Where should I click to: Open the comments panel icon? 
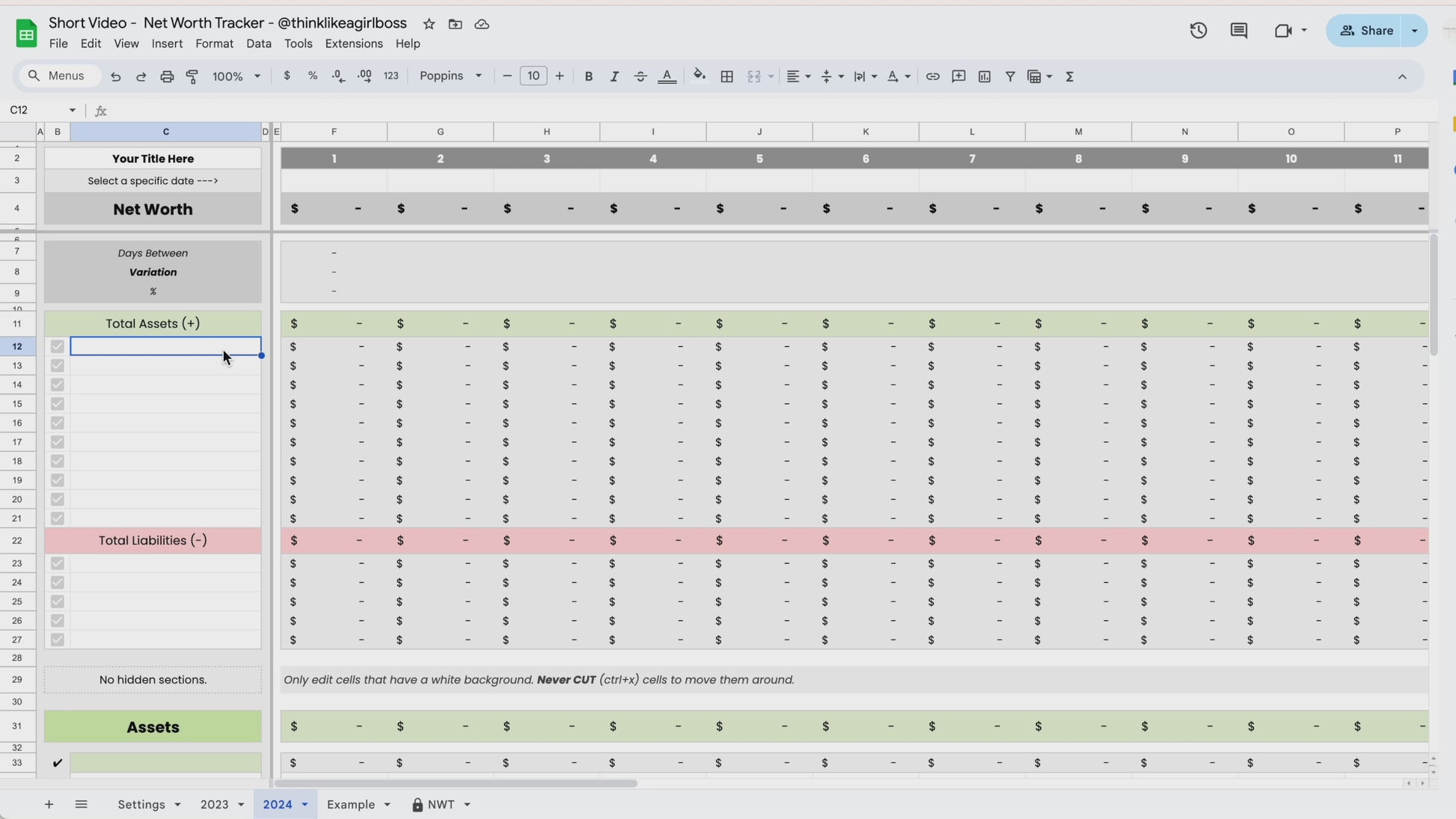coord(1238,31)
